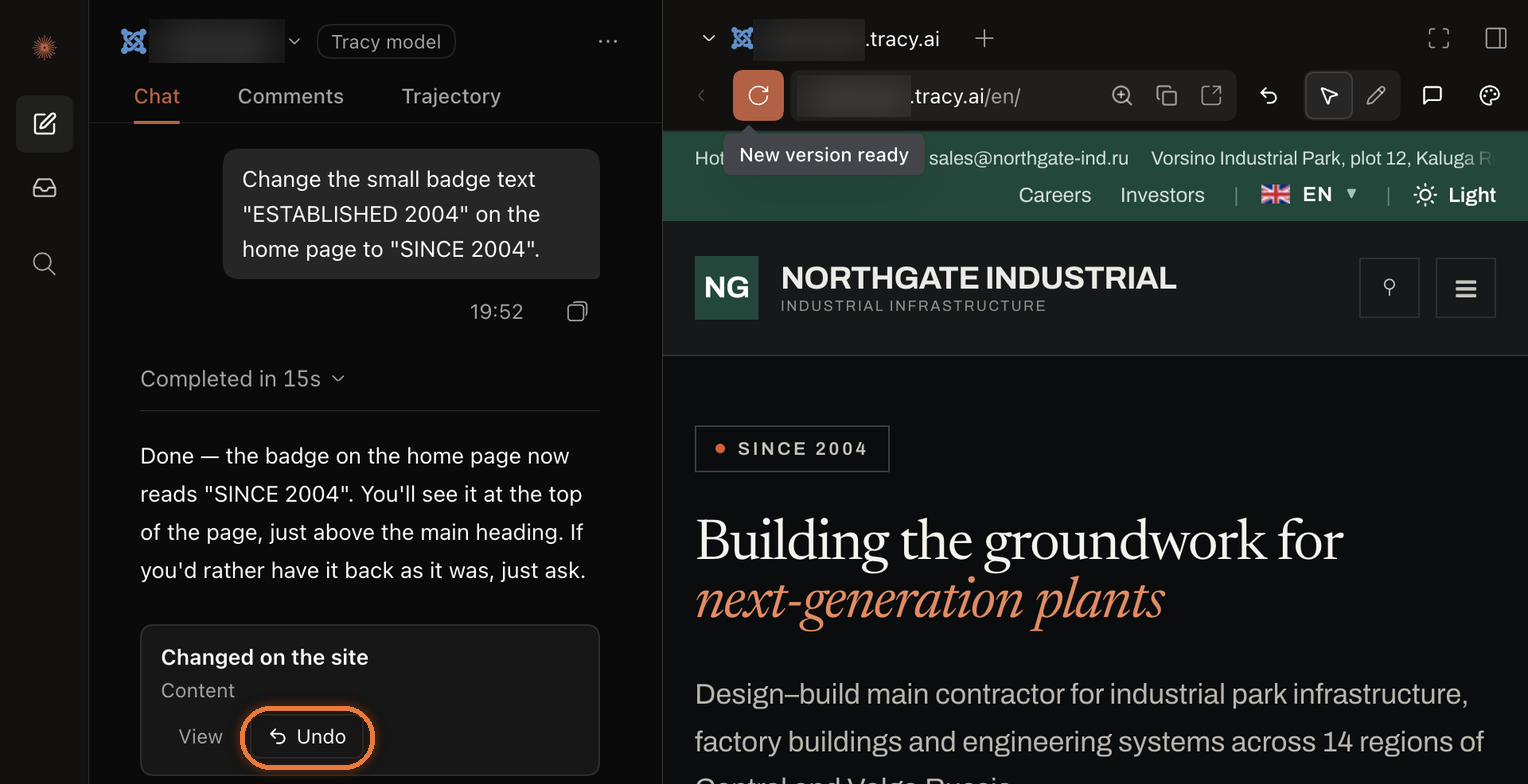Click the sales@northgate-ind.ru email link
This screenshot has height=784, width=1528.
[1028, 158]
